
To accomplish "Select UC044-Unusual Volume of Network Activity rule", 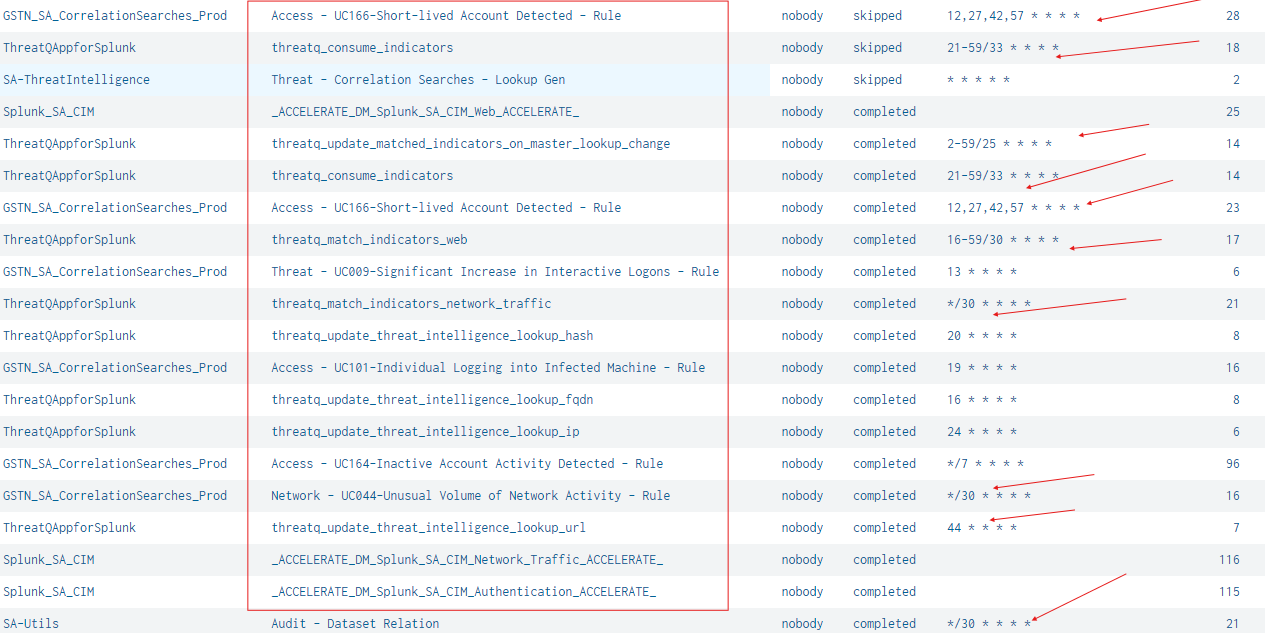I will [x=470, y=496].
